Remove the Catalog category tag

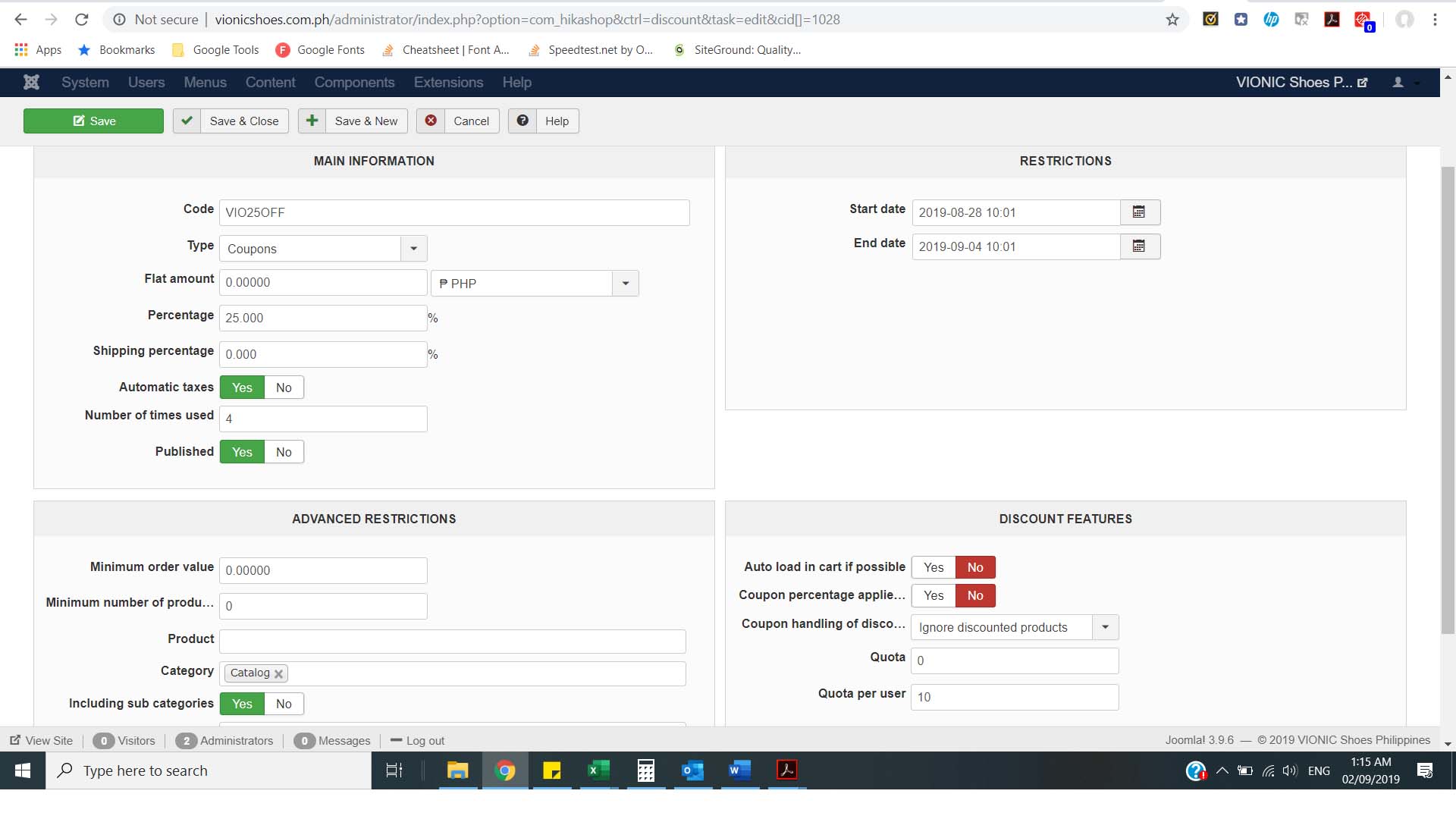(278, 673)
